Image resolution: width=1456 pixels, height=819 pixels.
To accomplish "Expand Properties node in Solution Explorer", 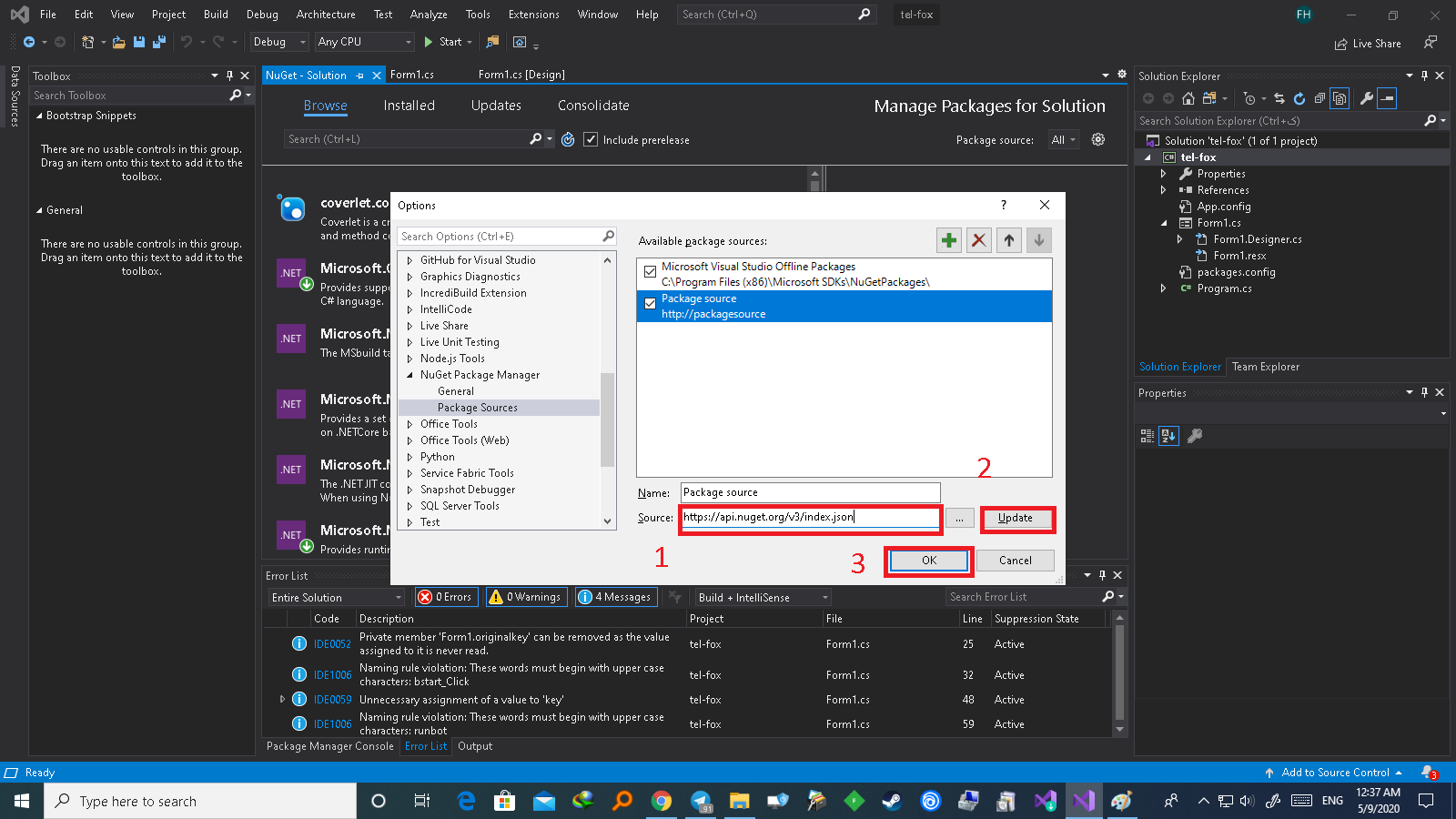I will pos(1163,174).
